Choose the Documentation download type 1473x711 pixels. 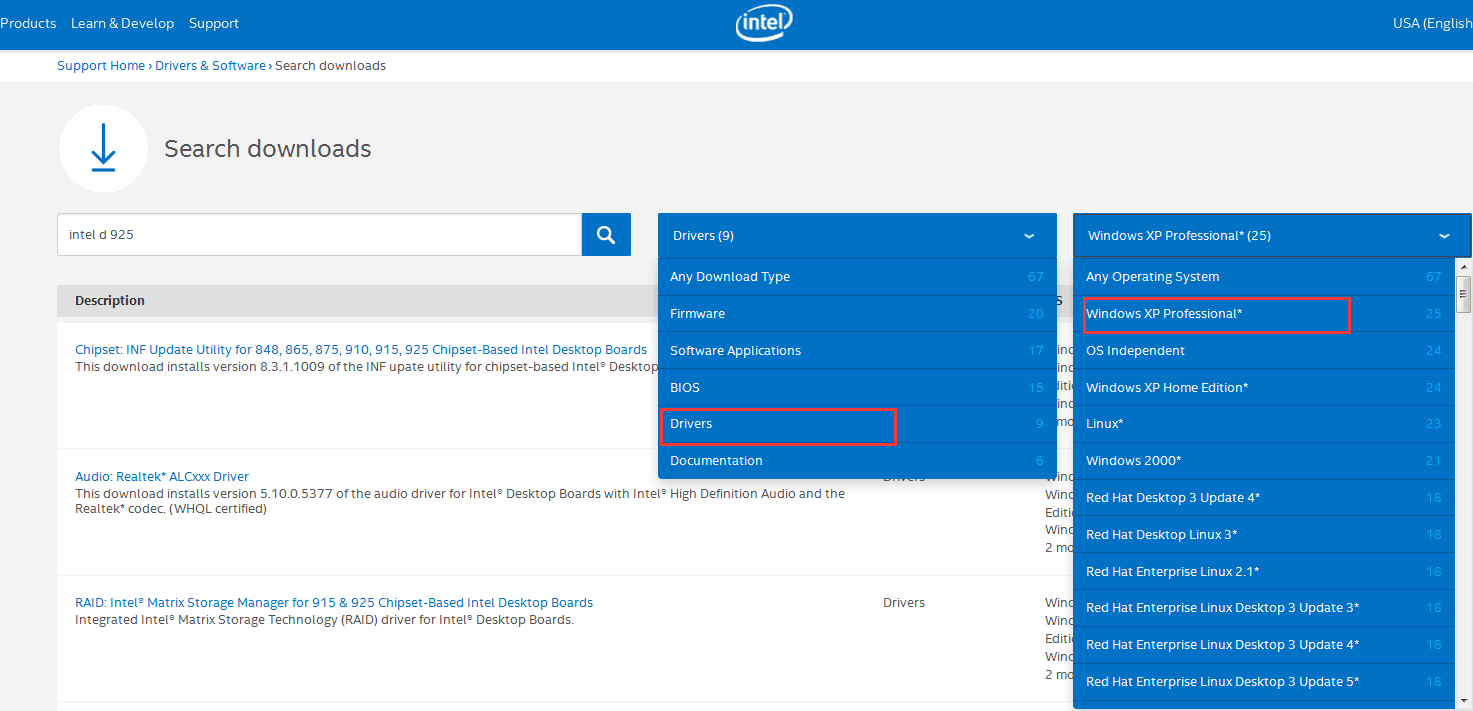click(x=857, y=461)
